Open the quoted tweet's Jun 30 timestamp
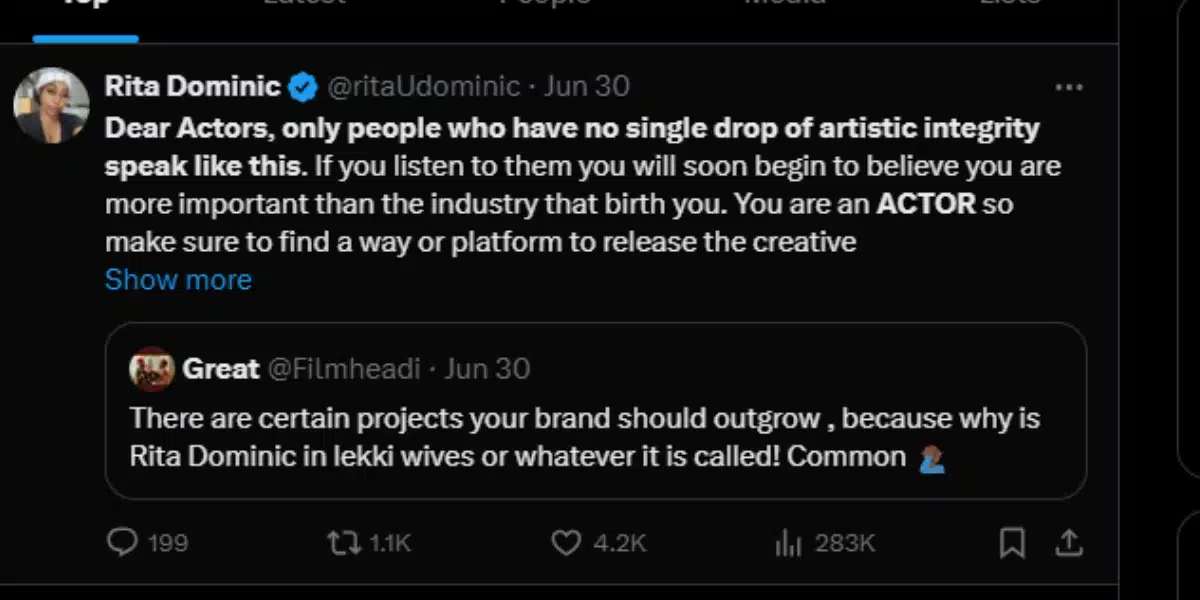Image resolution: width=1200 pixels, height=600 pixels. pyautogui.click(x=487, y=369)
